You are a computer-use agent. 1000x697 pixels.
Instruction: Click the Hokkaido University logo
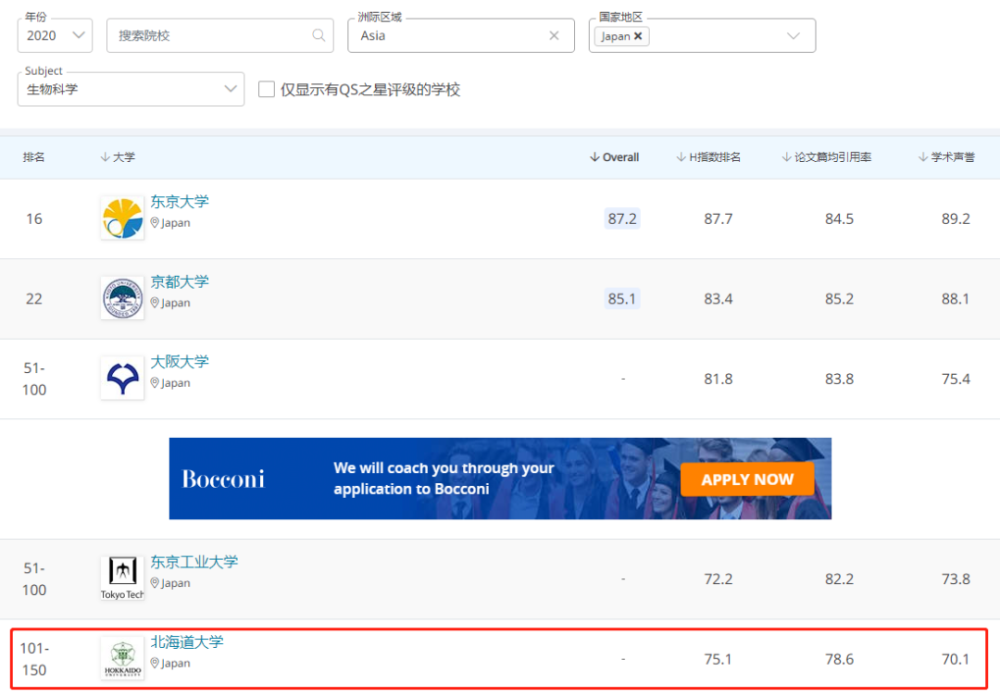[122, 658]
